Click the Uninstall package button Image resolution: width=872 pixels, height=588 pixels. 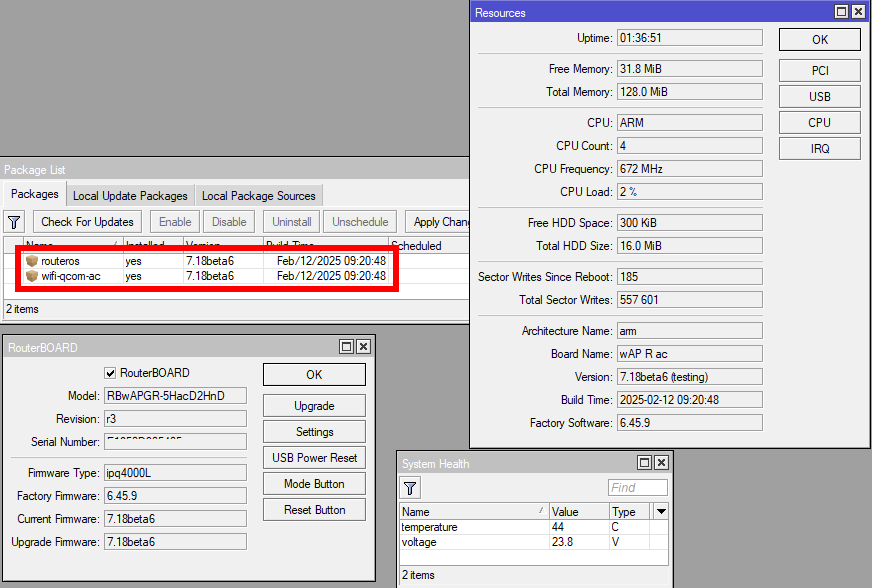coord(292,222)
